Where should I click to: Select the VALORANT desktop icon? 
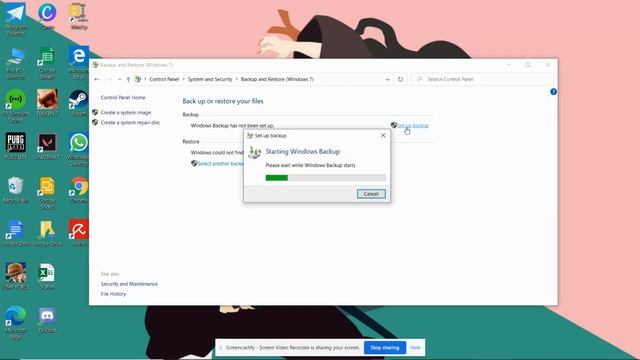[47, 146]
